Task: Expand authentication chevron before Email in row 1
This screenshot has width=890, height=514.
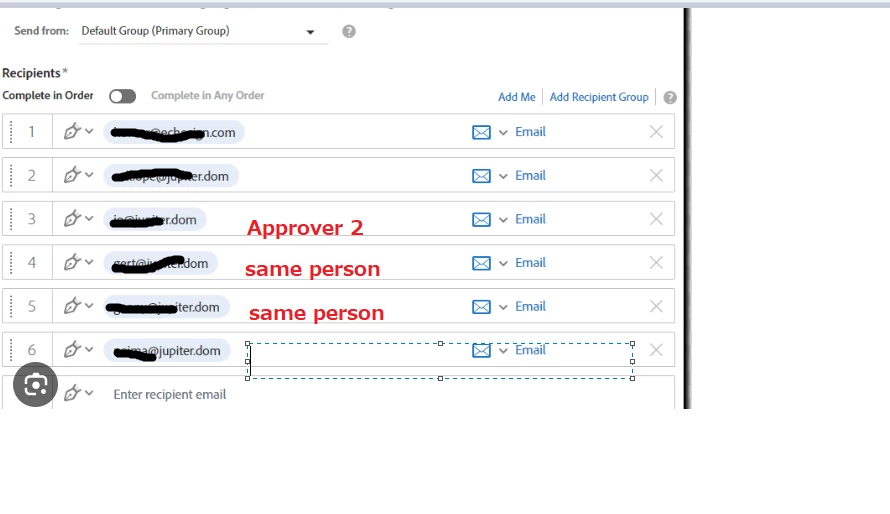Action: (x=503, y=133)
